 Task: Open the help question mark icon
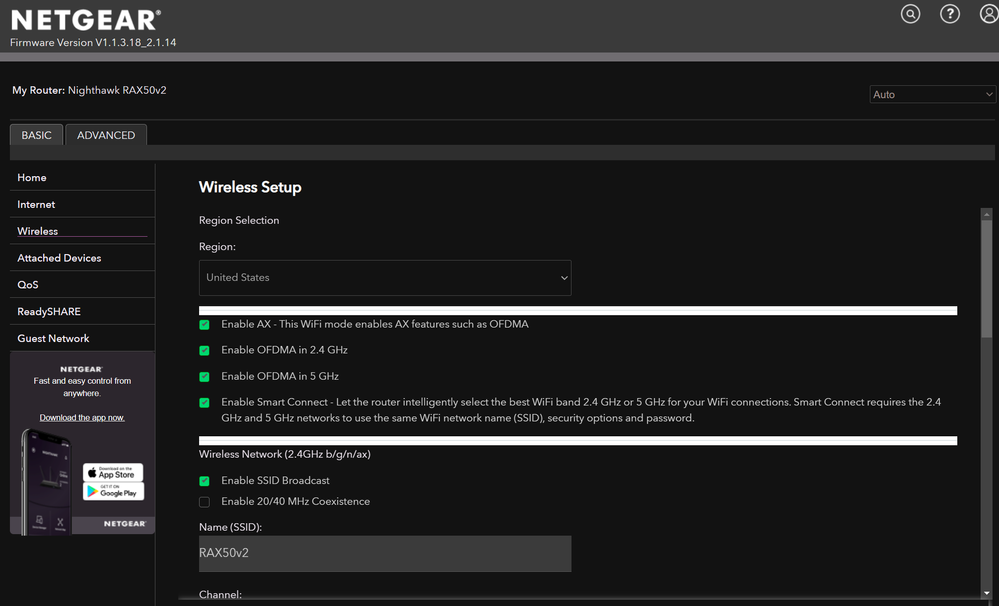click(x=950, y=14)
